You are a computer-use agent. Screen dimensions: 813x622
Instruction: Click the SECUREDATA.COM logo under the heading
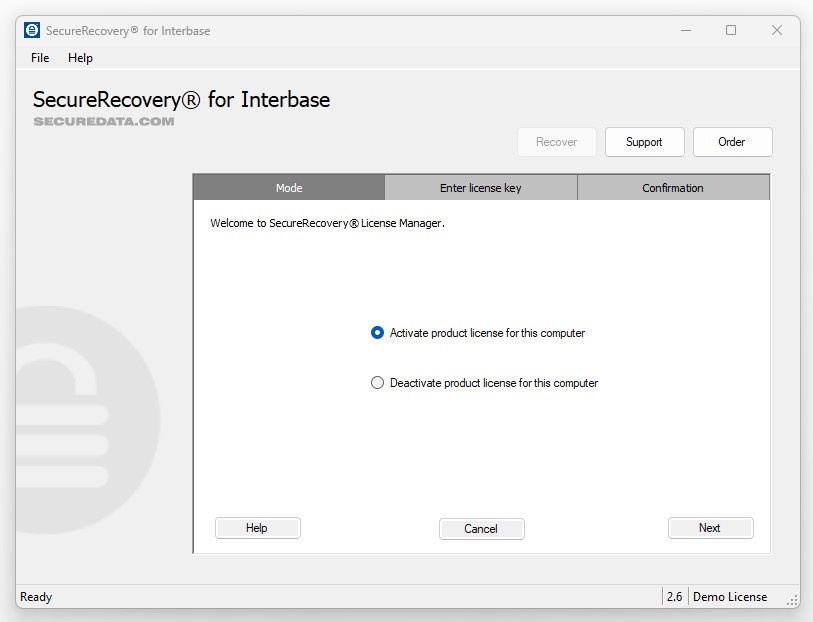click(x=104, y=122)
